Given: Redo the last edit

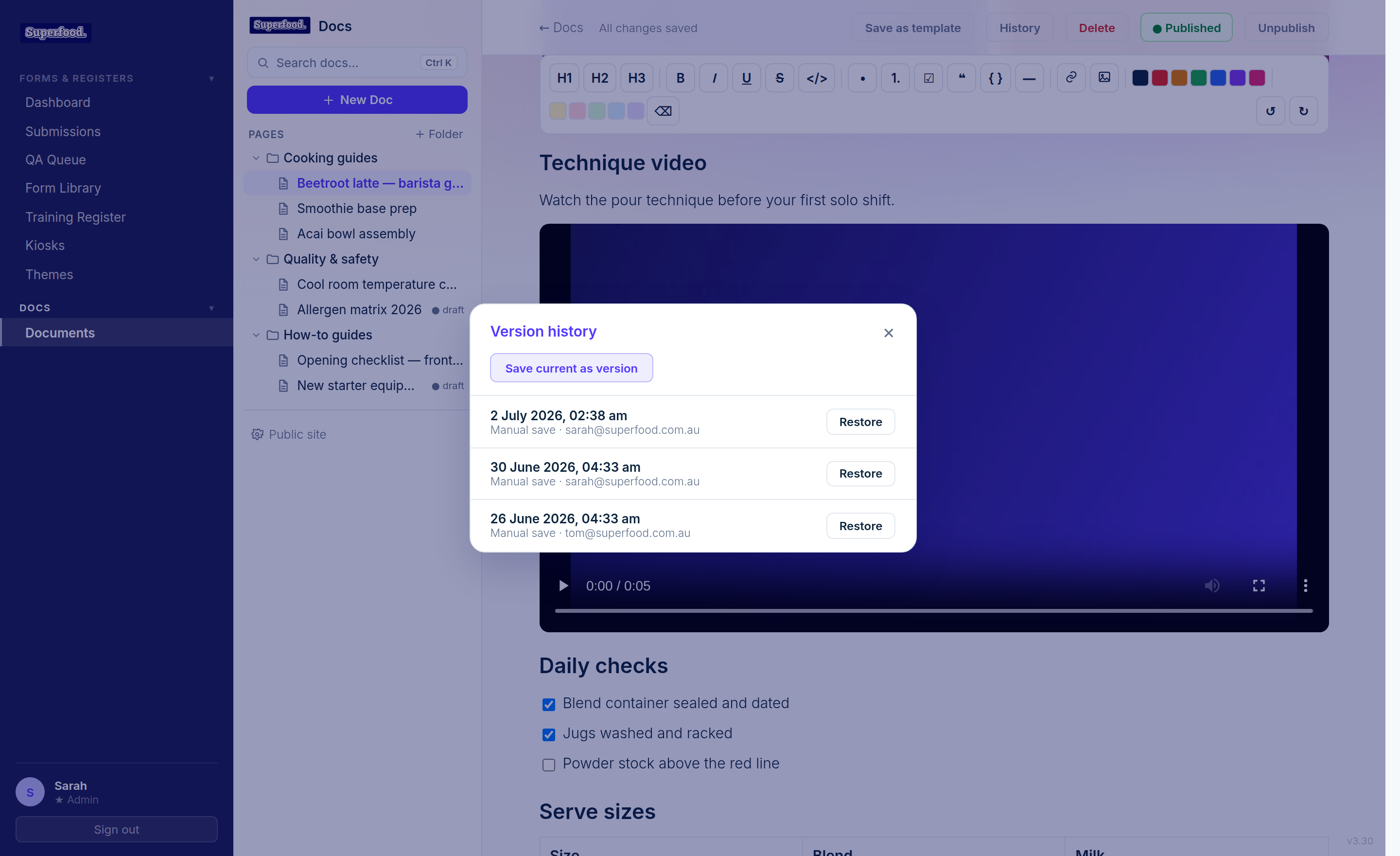Looking at the screenshot, I should [x=1303, y=111].
